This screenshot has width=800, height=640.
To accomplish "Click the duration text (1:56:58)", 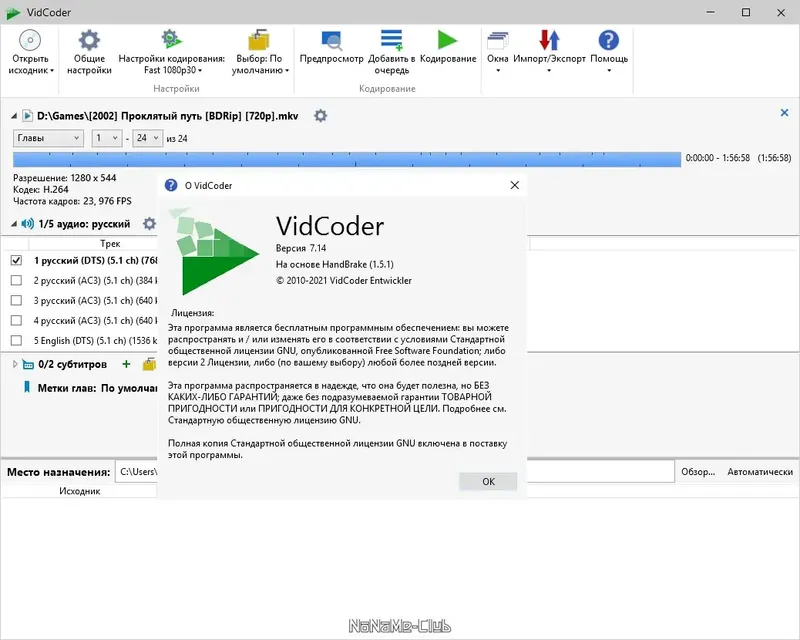I will tap(774, 158).
